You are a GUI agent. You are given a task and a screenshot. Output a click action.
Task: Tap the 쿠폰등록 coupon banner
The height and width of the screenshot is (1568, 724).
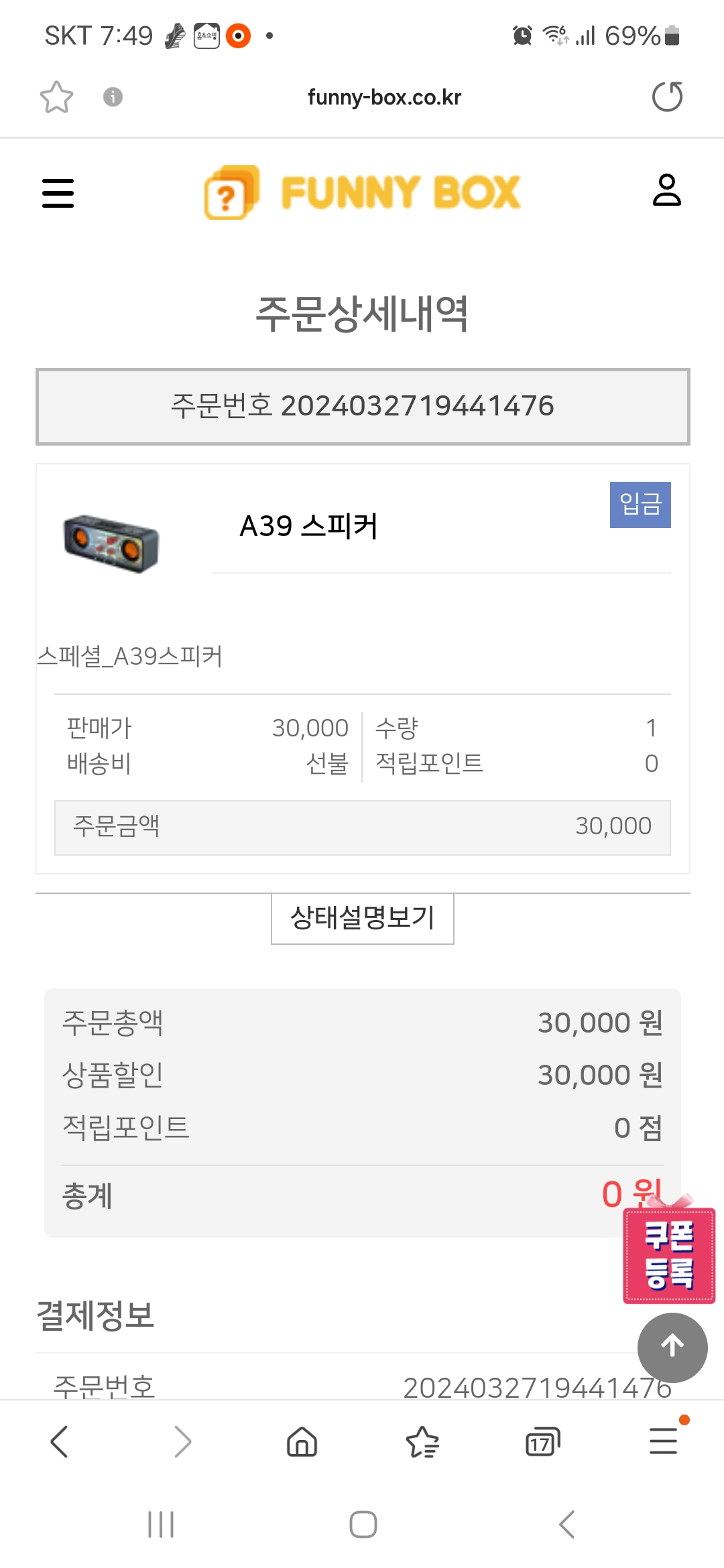[x=669, y=1254]
